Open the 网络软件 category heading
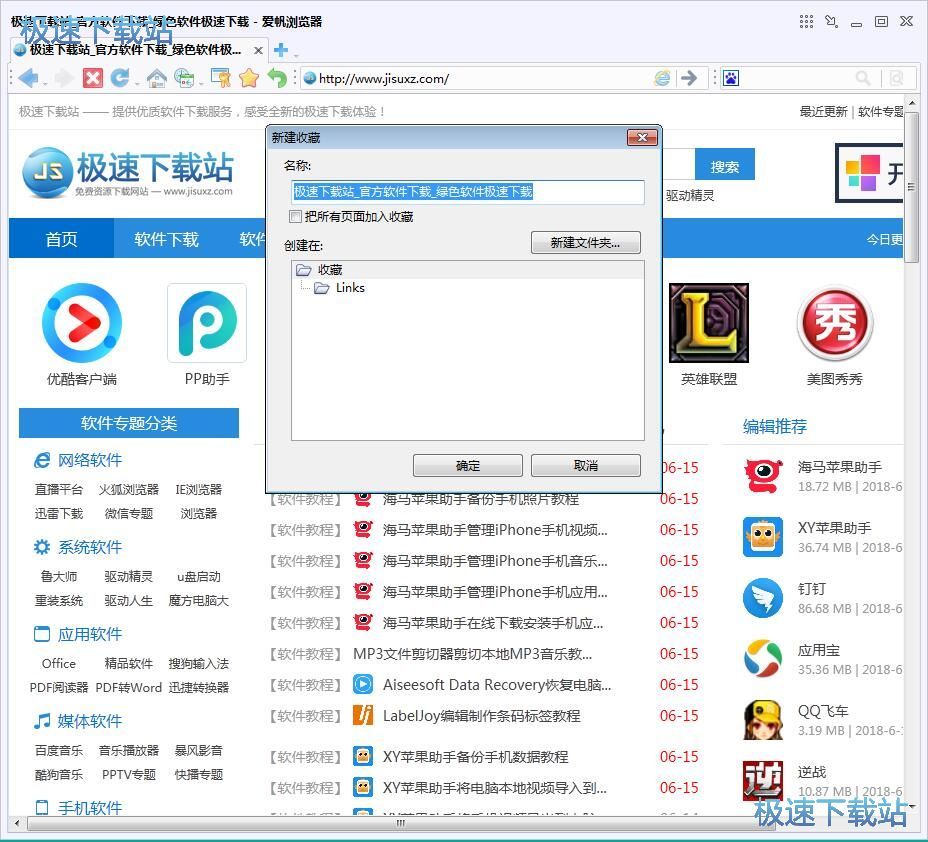Image resolution: width=928 pixels, height=842 pixels. point(90,460)
